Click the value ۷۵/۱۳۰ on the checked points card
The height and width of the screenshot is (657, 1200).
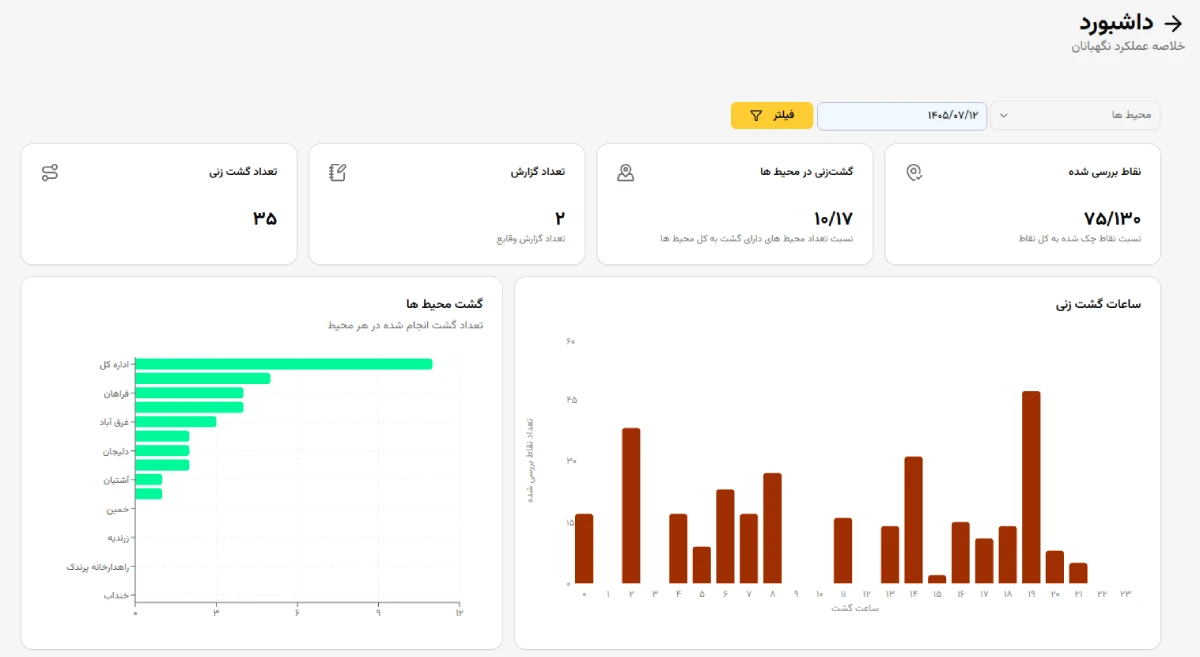(1112, 218)
